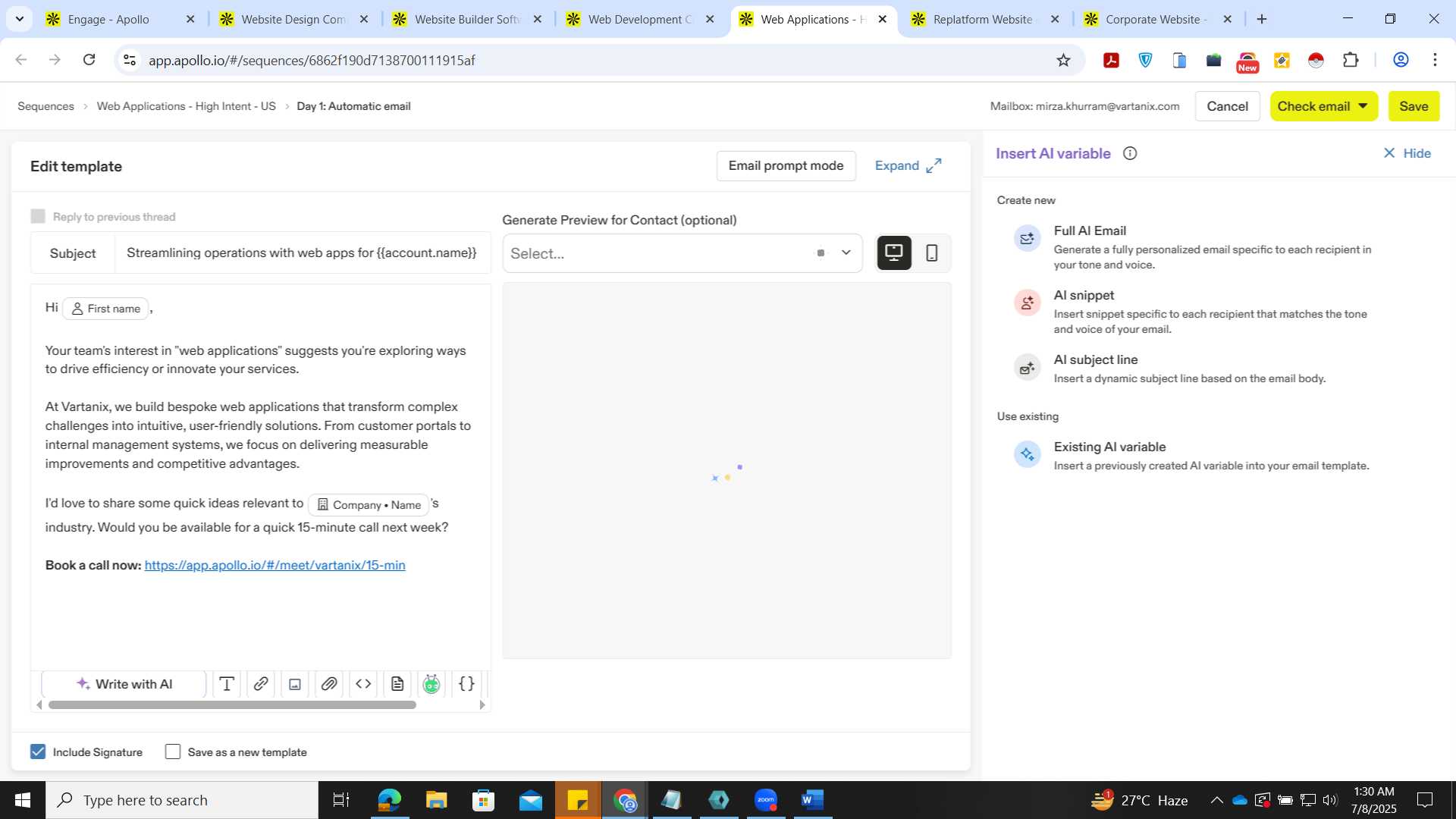This screenshot has width=1456, height=819.
Task: Open the Sequences breadcrumb link
Action: click(x=45, y=106)
